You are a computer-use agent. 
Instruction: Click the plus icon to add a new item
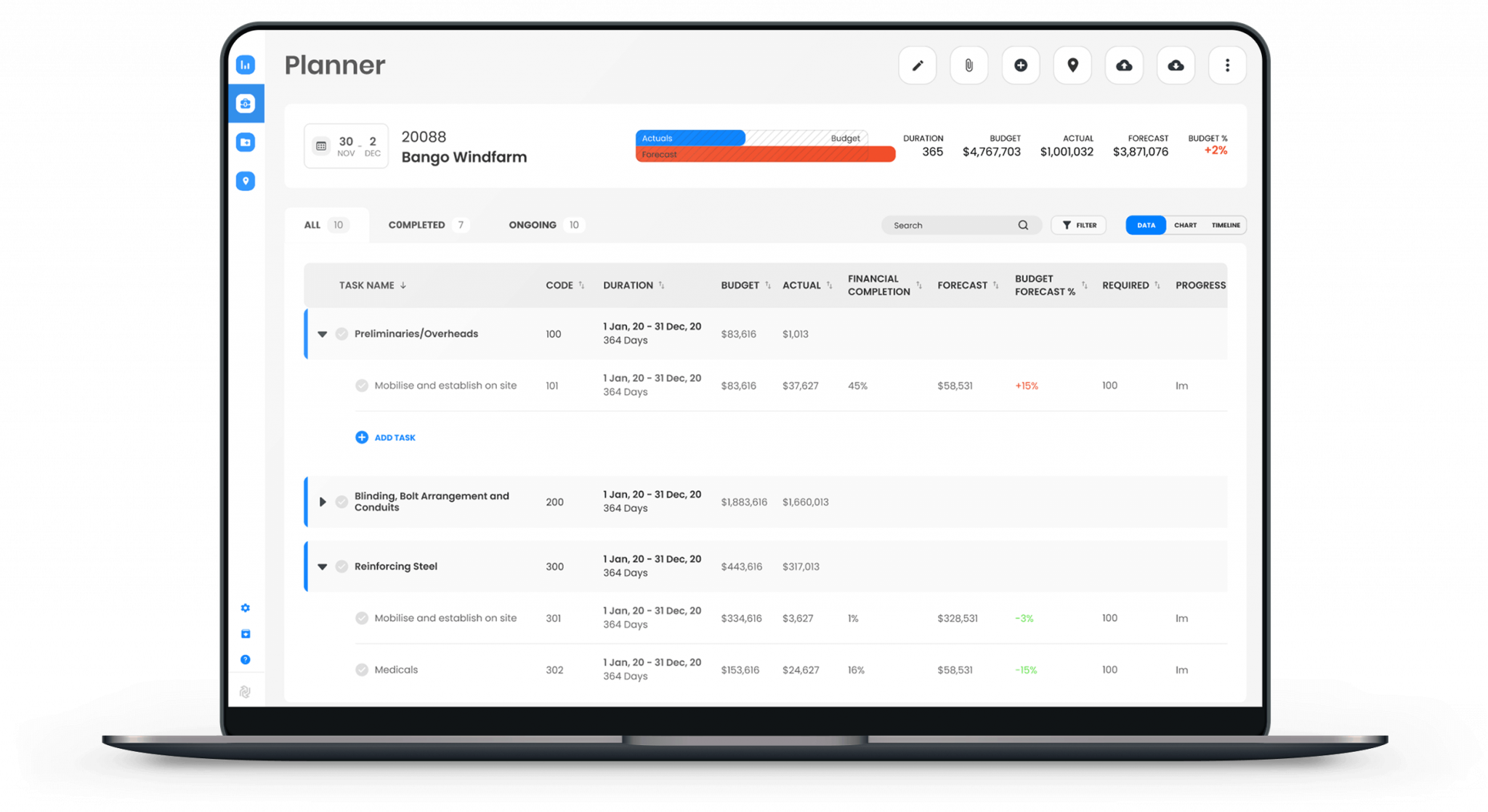click(1020, 65)
